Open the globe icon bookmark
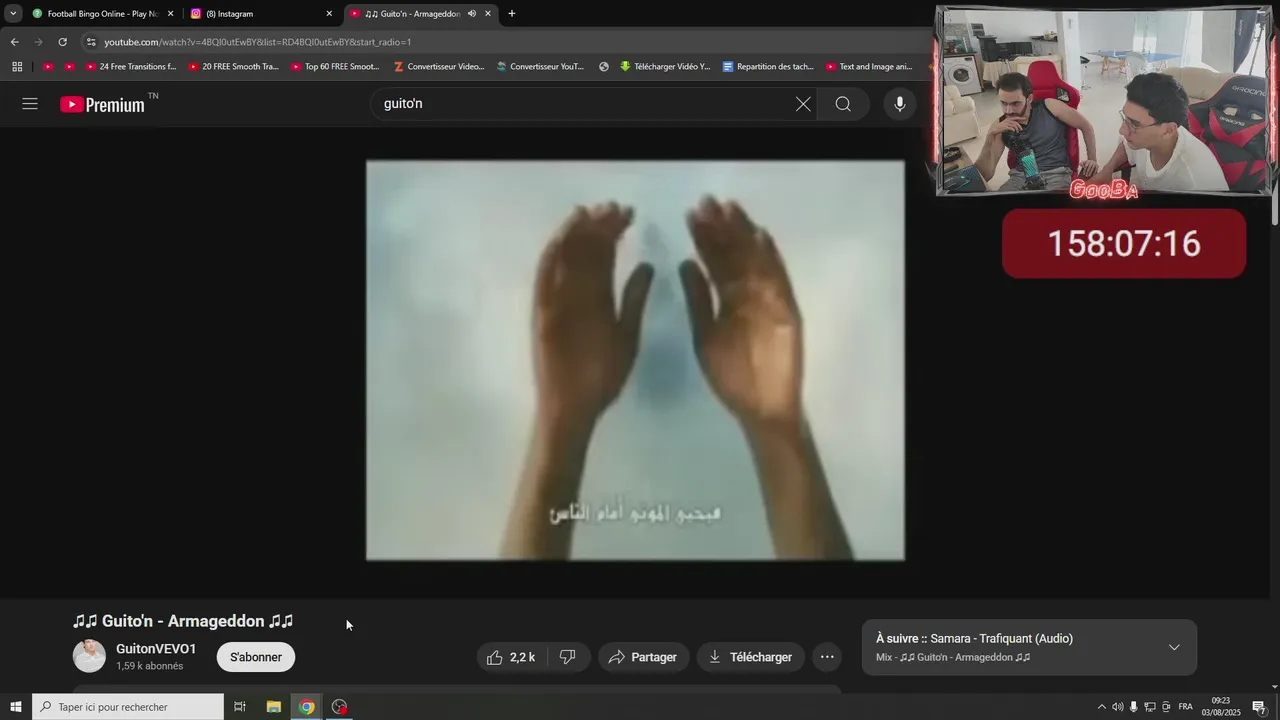The image size is (1280, 720). coord(604,67)
